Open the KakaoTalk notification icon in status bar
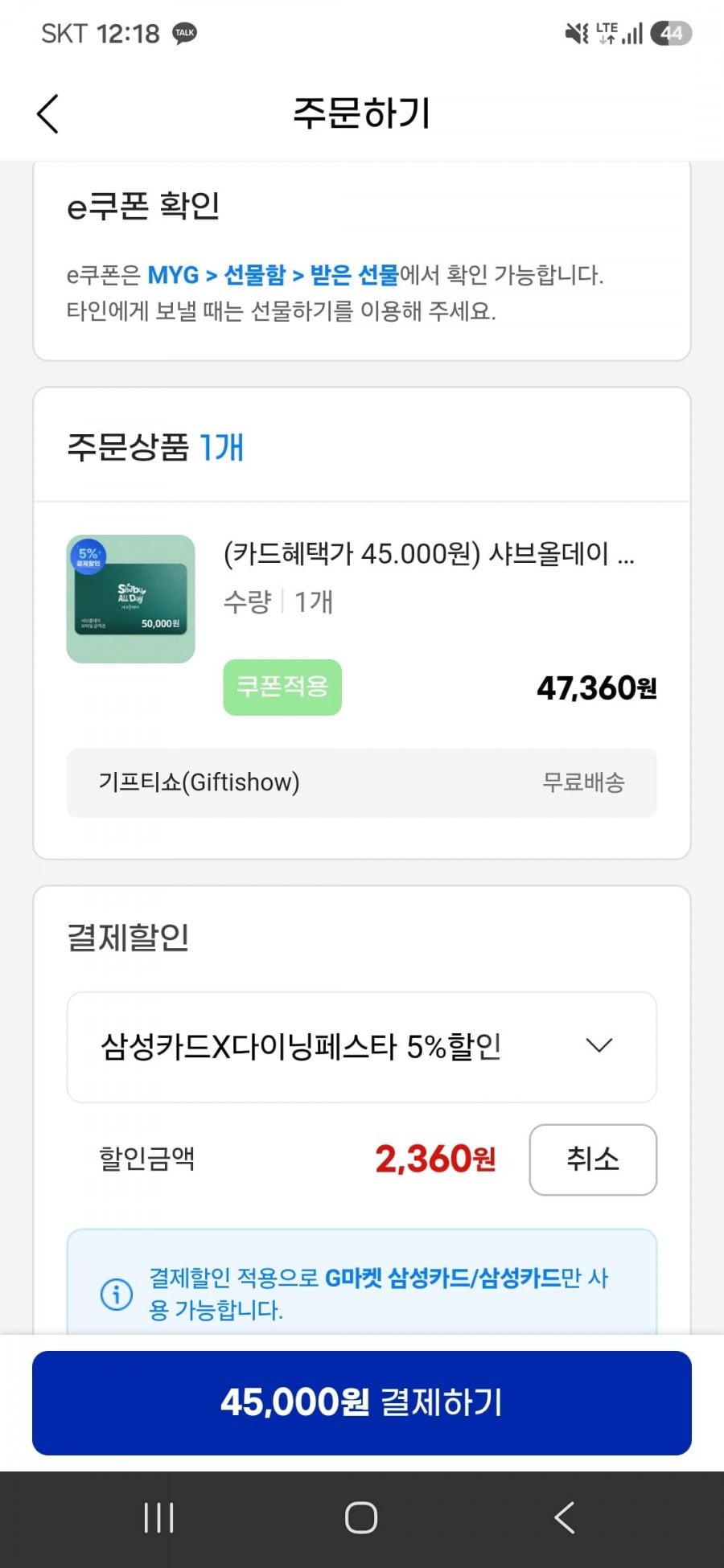 tap(185, 34)
